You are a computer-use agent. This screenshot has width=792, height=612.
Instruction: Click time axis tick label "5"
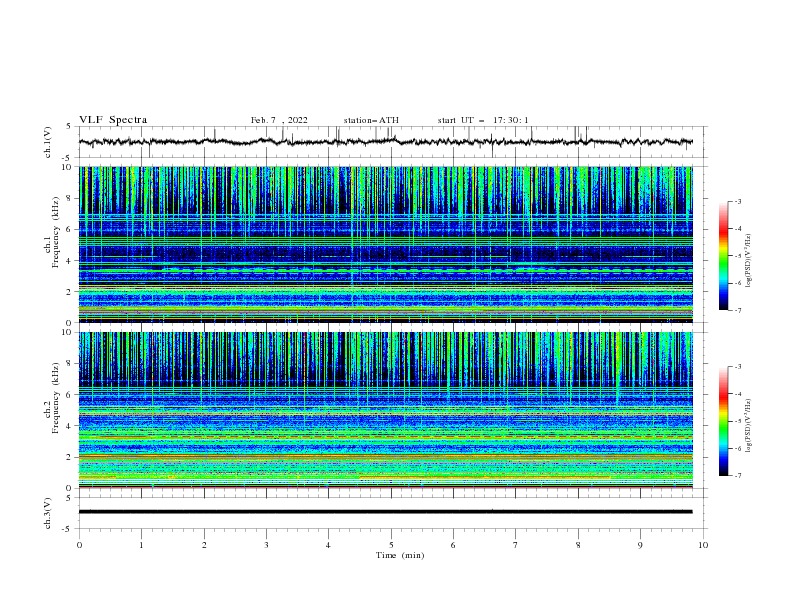click(391, 545)
